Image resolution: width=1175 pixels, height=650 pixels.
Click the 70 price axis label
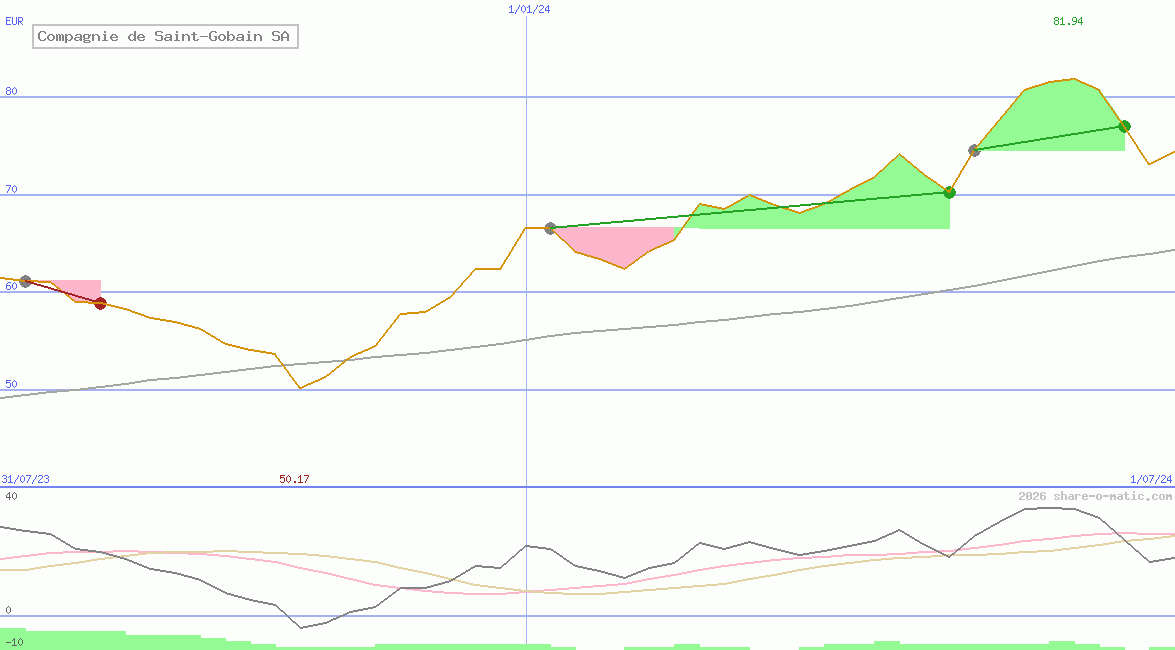click(11, 190)
